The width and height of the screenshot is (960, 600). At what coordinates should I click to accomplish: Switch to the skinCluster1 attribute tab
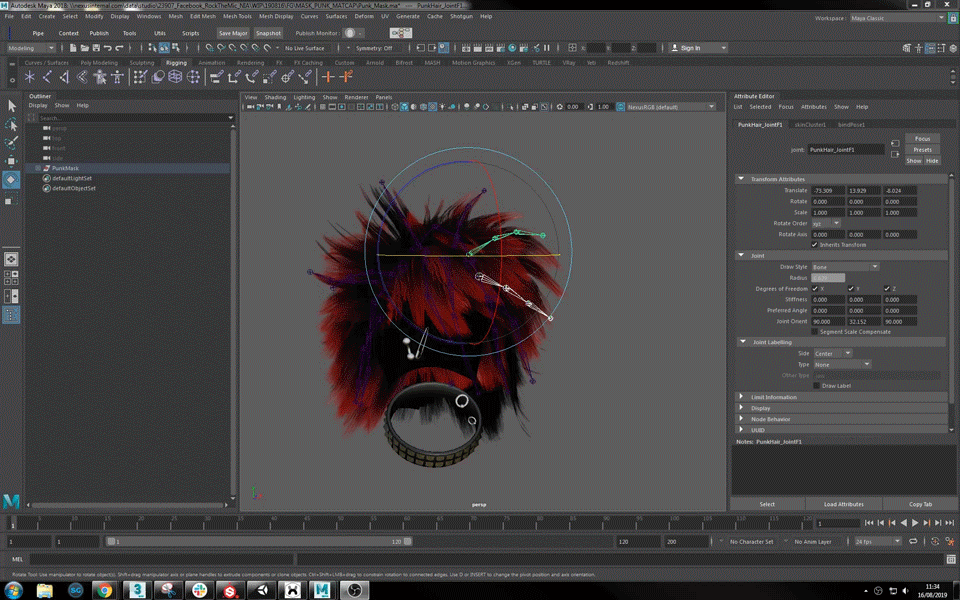[x=810, y=124]
